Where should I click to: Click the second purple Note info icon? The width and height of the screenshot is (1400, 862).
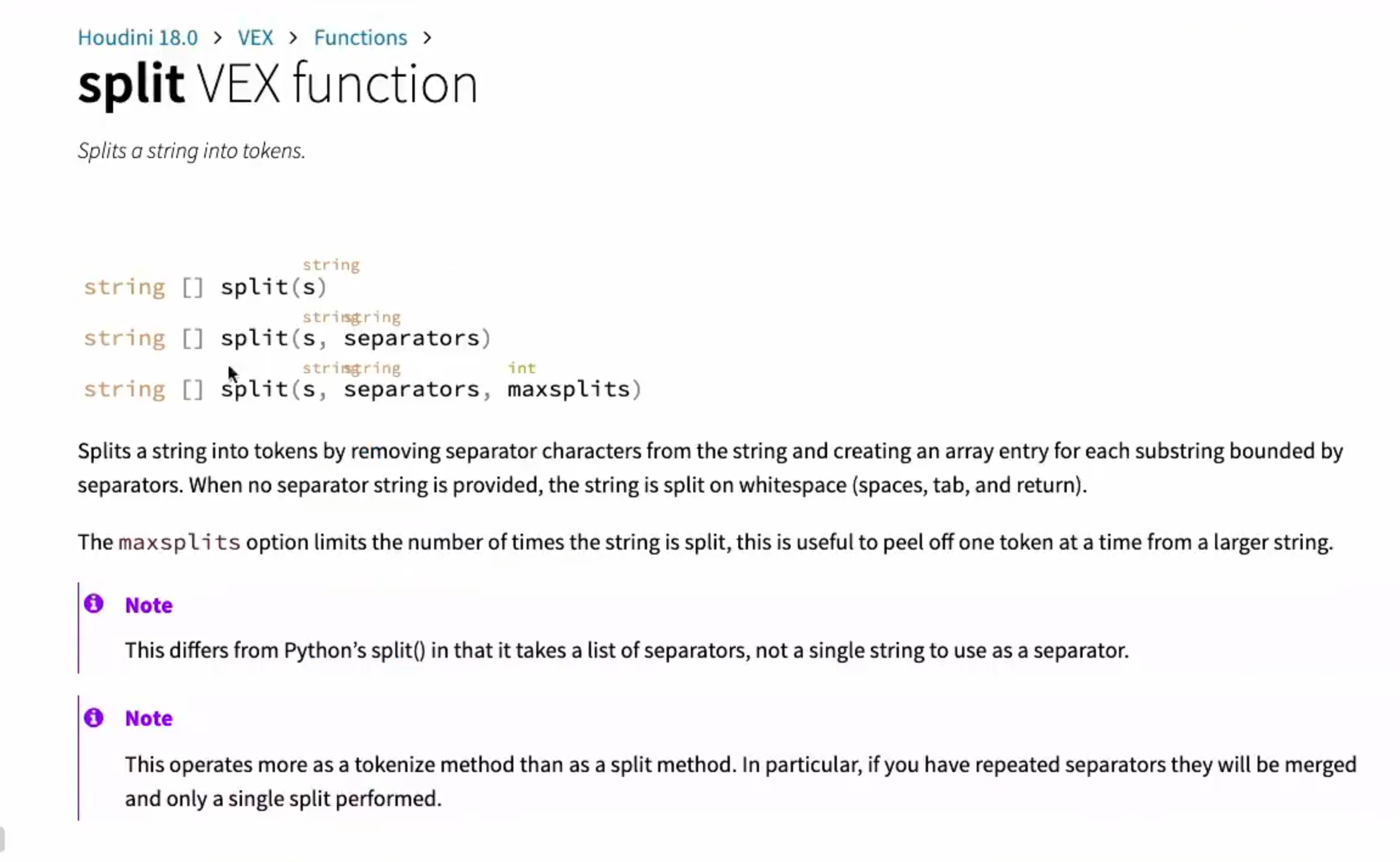pos(94,717)
